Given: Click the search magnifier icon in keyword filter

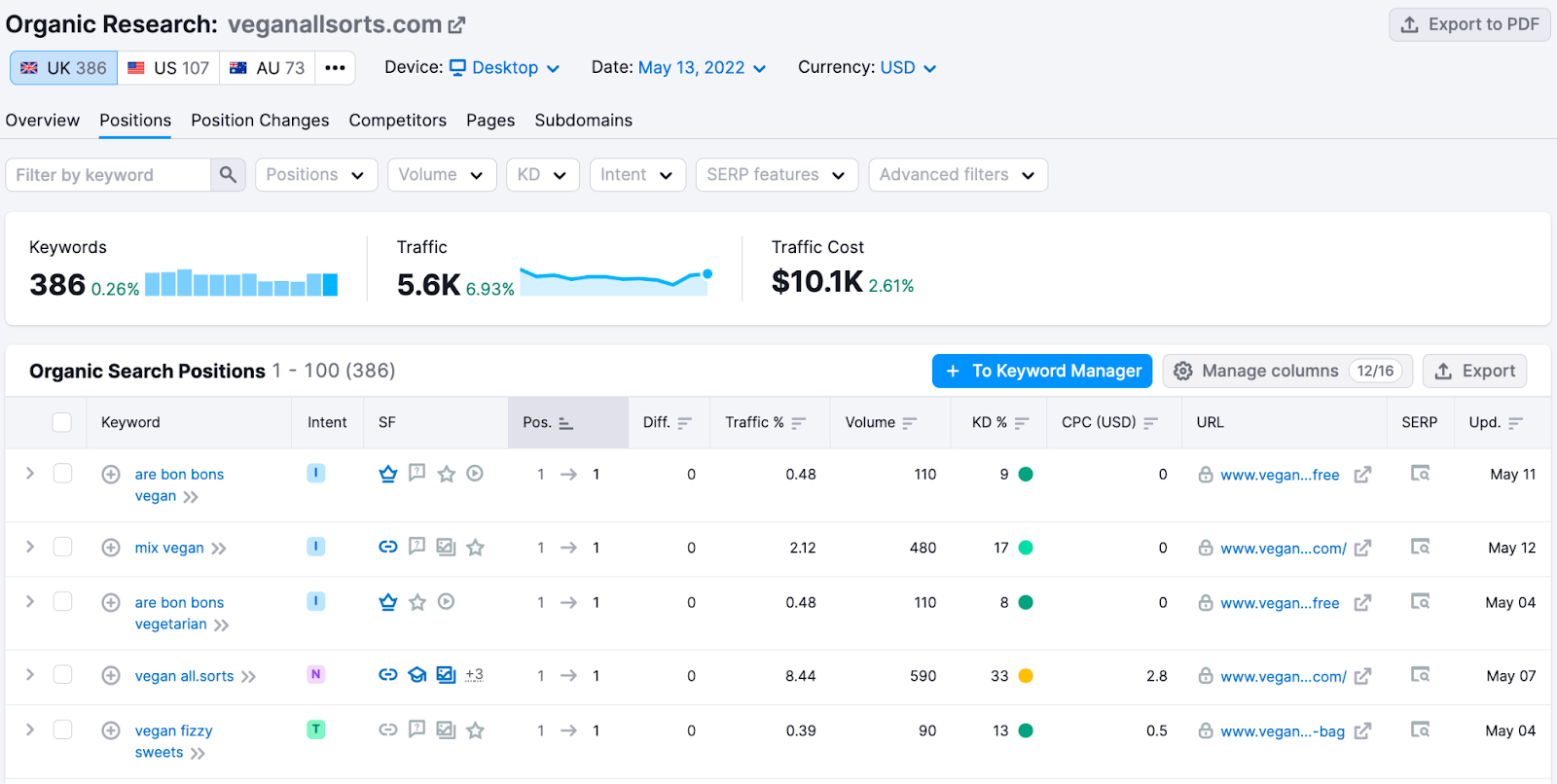Looking at the screenshot, I should [228, 175].
